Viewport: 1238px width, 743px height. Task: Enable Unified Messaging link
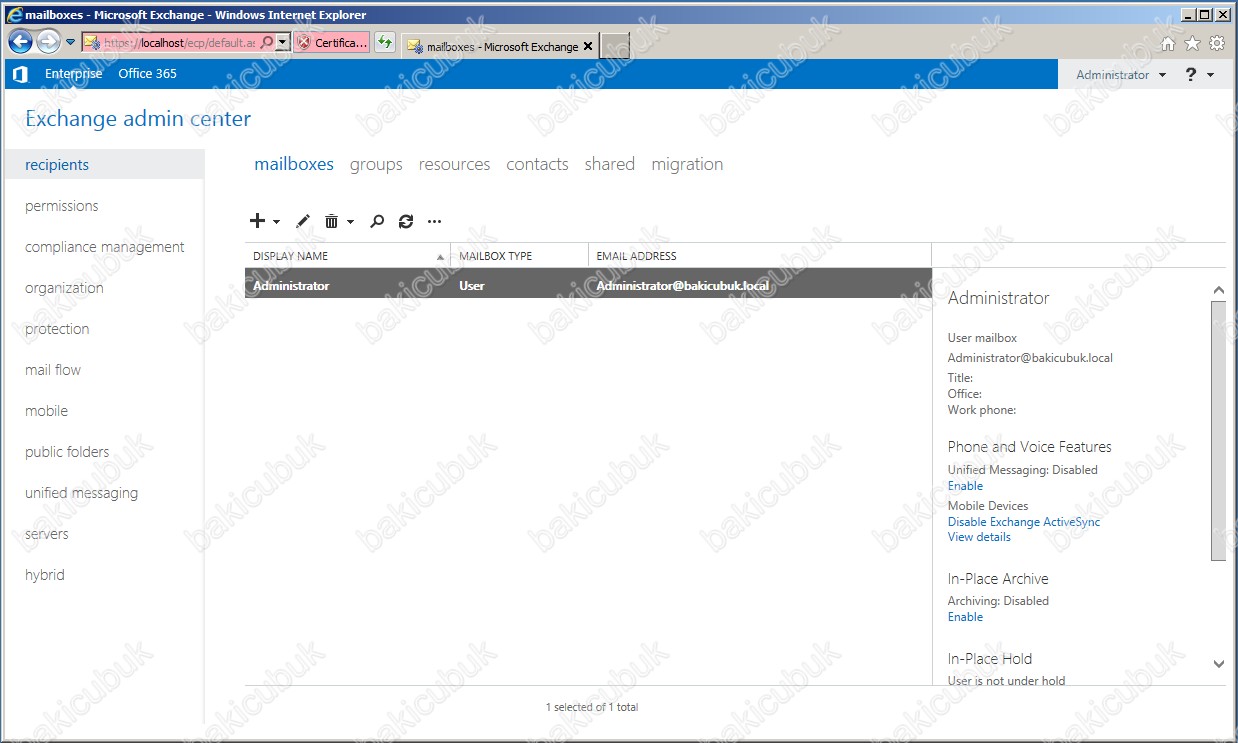pos(965,486)
